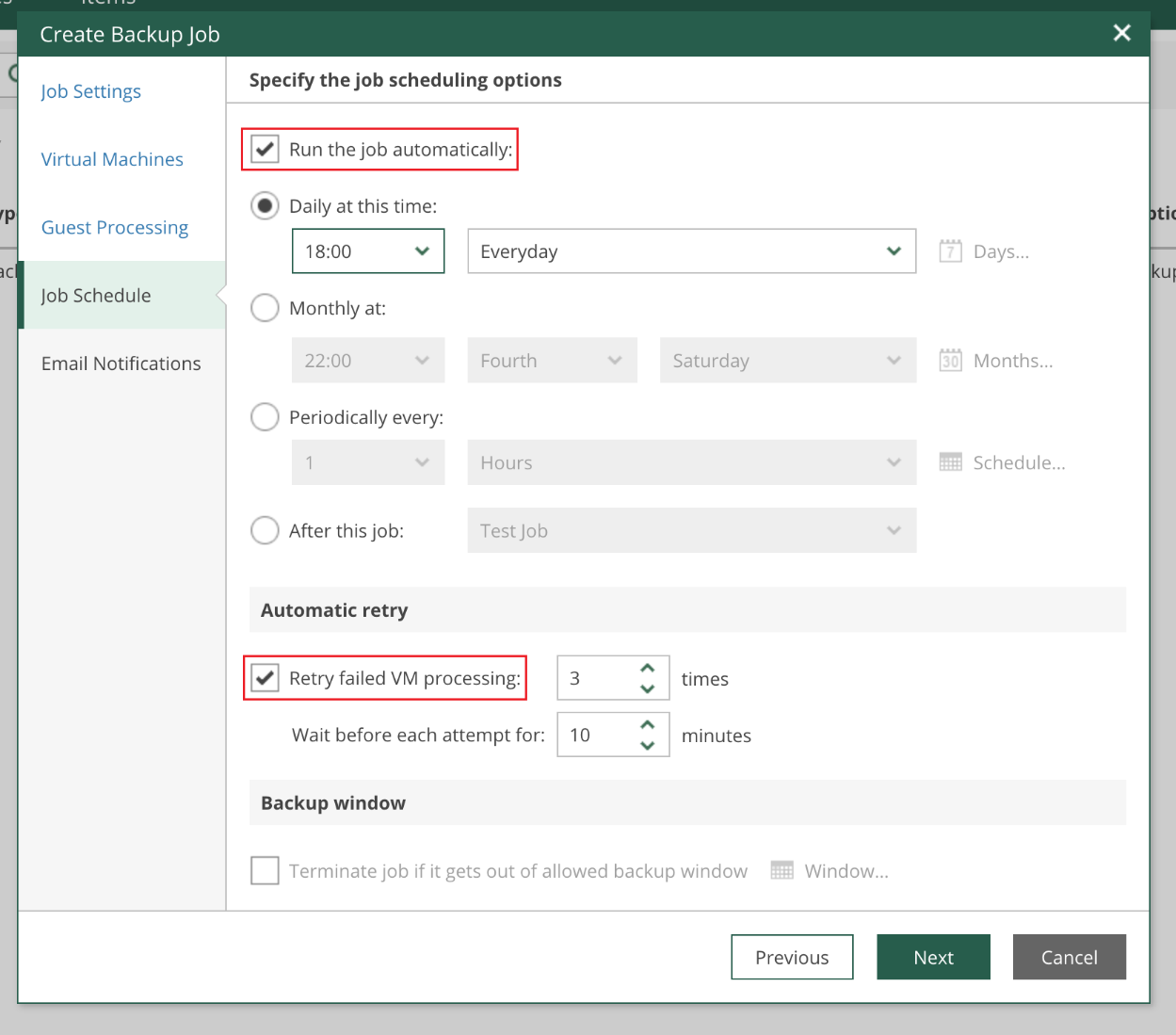Enable Terminate job outside backup window
The width and height of the screenshot is (1176, 1035).
tap(266, 871)
